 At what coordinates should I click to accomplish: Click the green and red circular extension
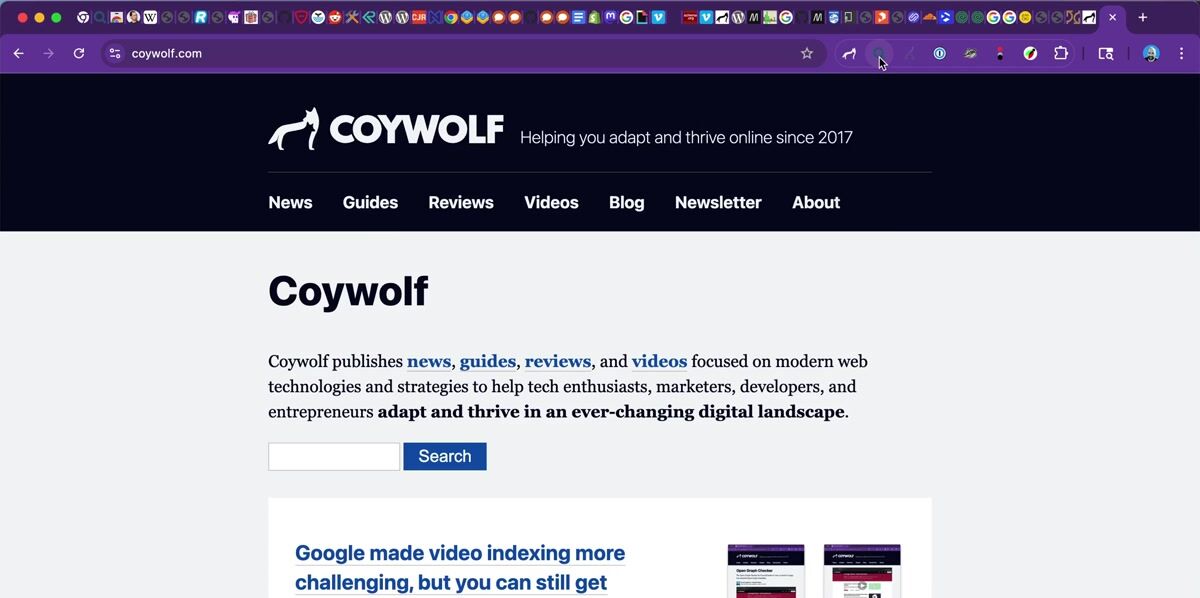pos(1030,53)
